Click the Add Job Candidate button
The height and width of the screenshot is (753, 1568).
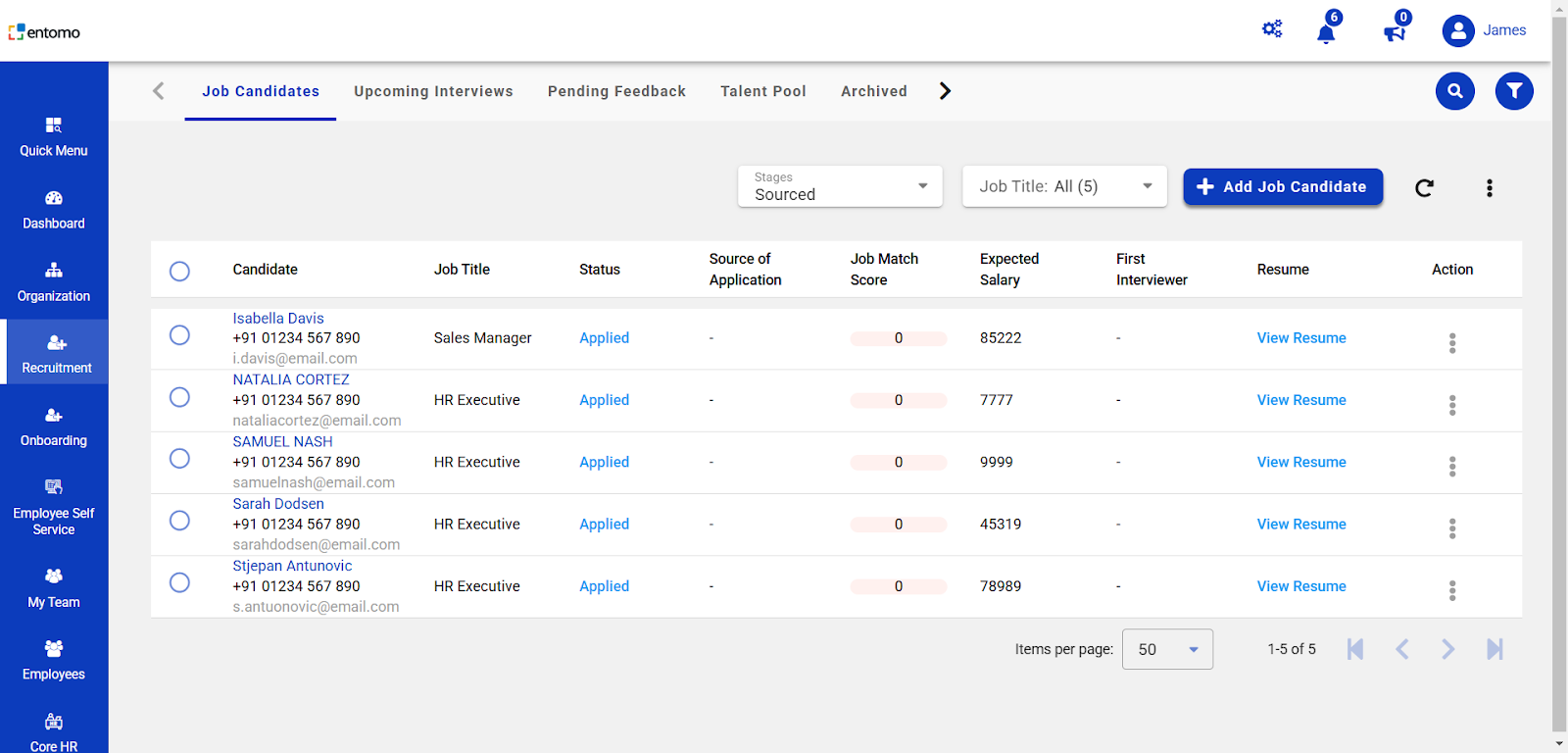click(x=1283, y=186)
